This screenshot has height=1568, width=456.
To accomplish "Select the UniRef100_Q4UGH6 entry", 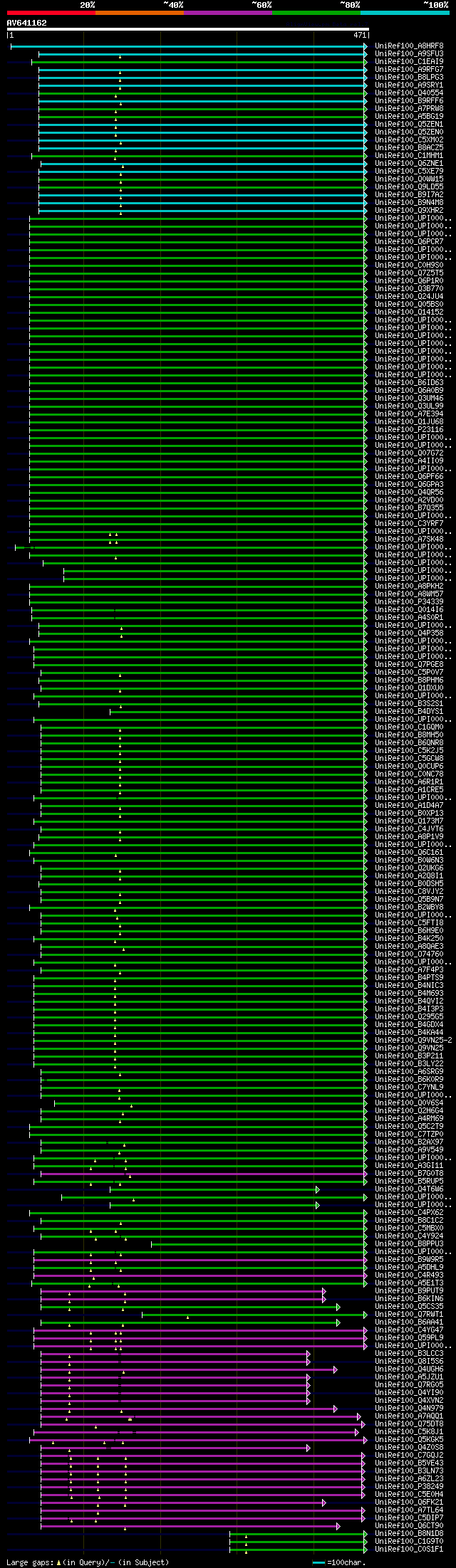I will 409,1369.
